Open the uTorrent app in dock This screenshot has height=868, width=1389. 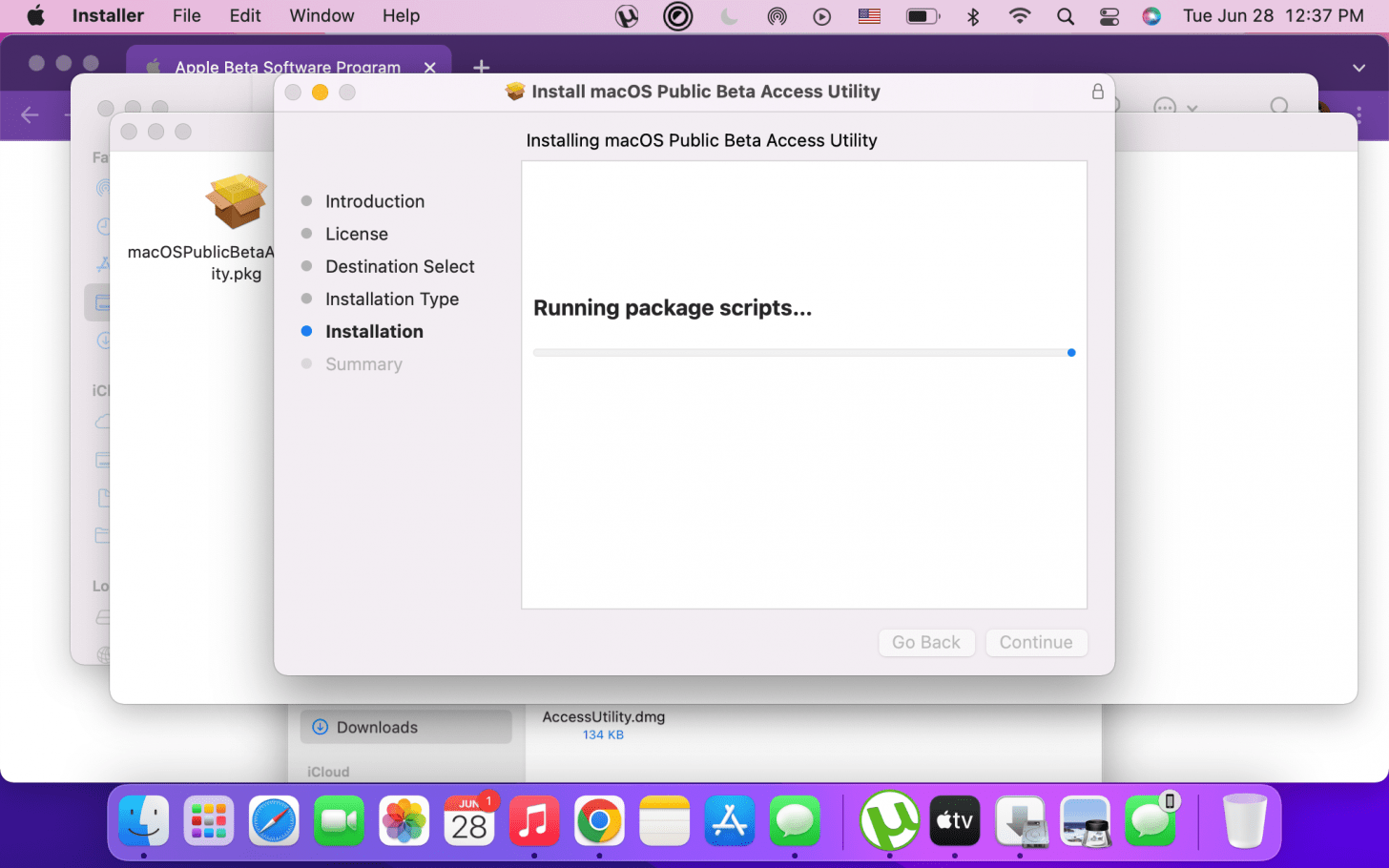click(889, 820)
